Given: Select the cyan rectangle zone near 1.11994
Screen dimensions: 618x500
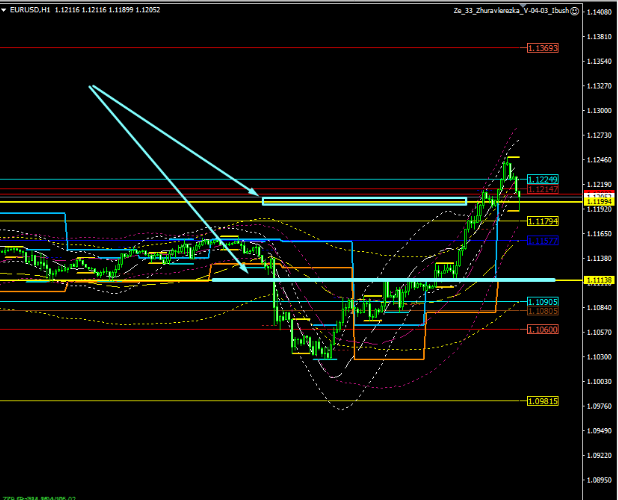Looking at the screenshot, I should [364, 201].
